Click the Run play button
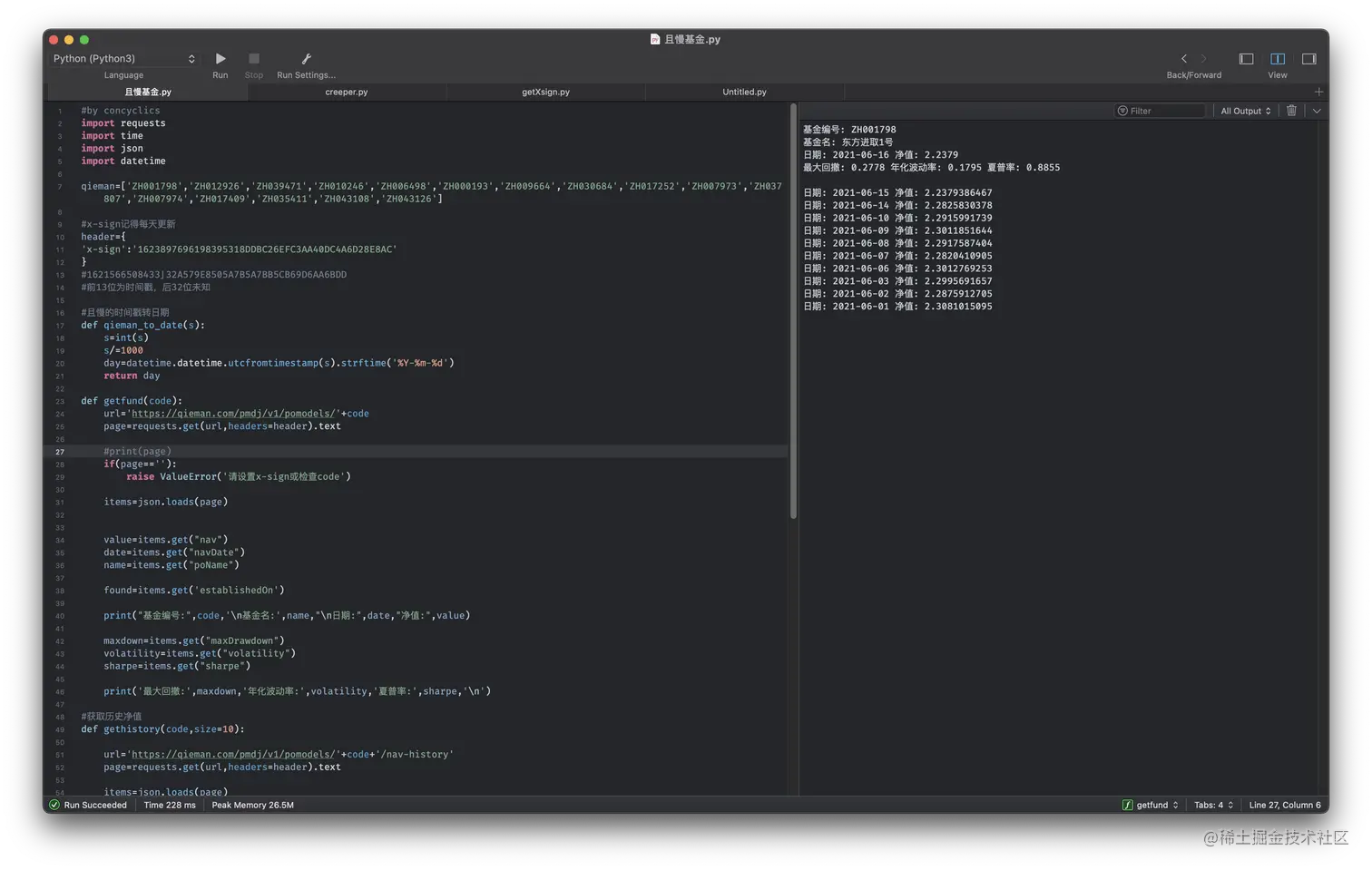 [220, 59]
